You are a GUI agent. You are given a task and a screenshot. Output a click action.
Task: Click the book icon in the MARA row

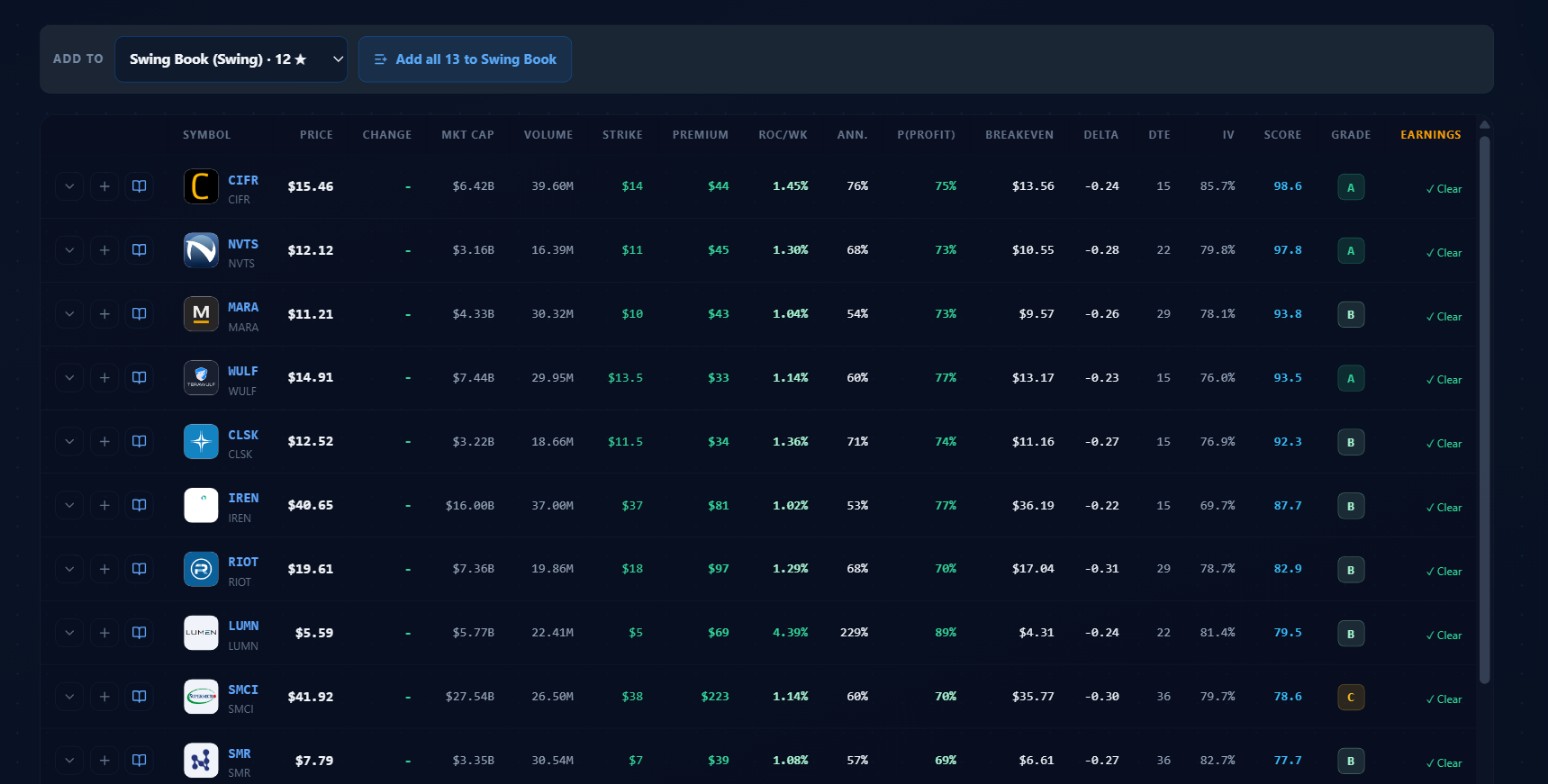tap(139, 314)
